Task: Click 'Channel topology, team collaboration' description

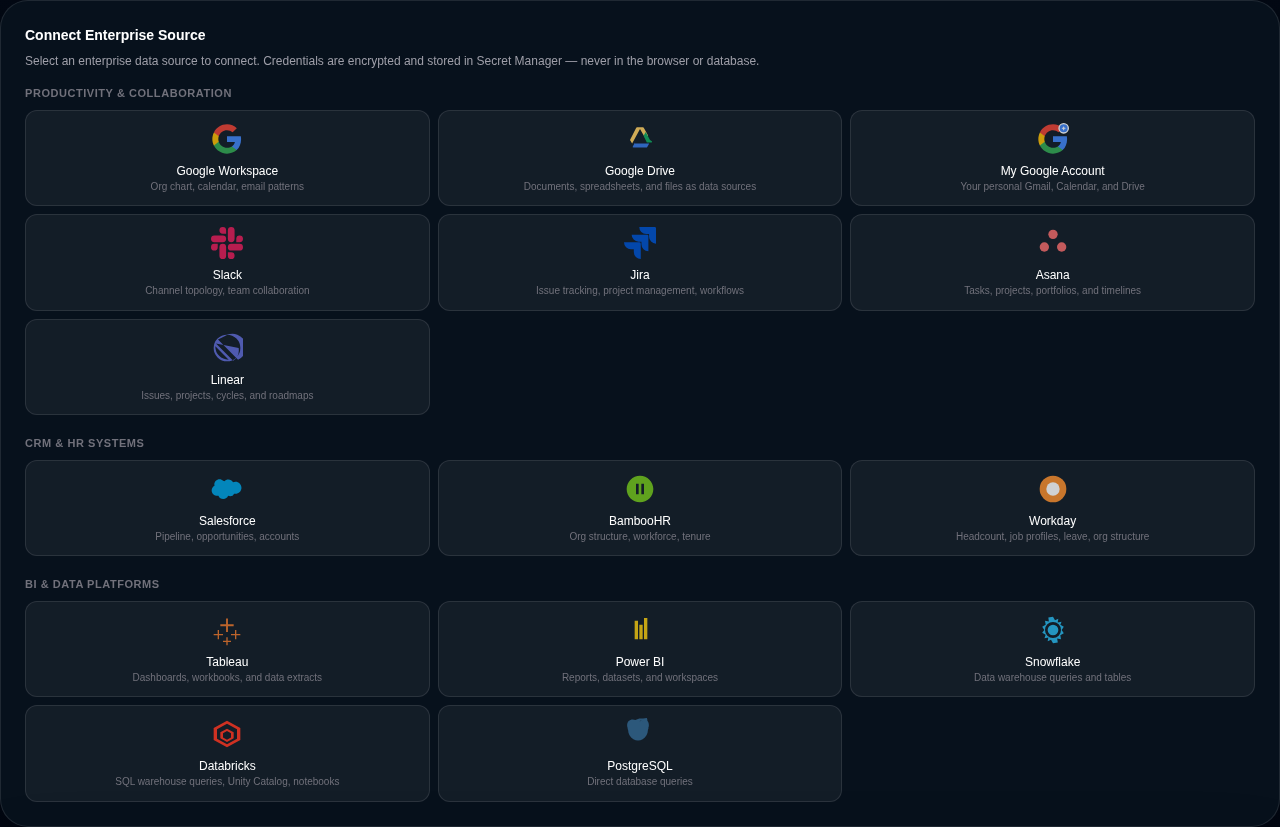Action: [227, 291]
